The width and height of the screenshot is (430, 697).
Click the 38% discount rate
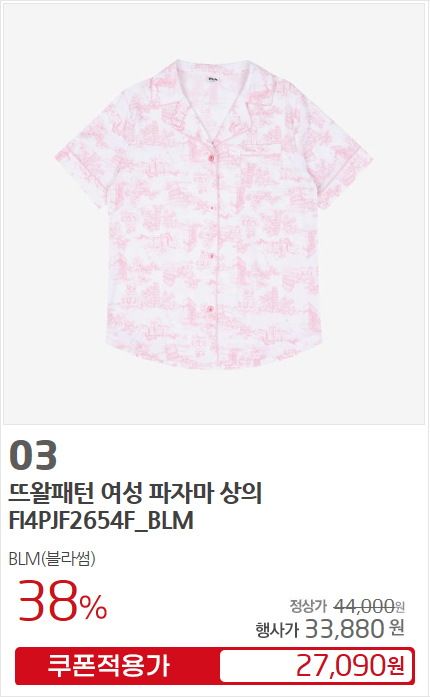[x=63, y=601]
